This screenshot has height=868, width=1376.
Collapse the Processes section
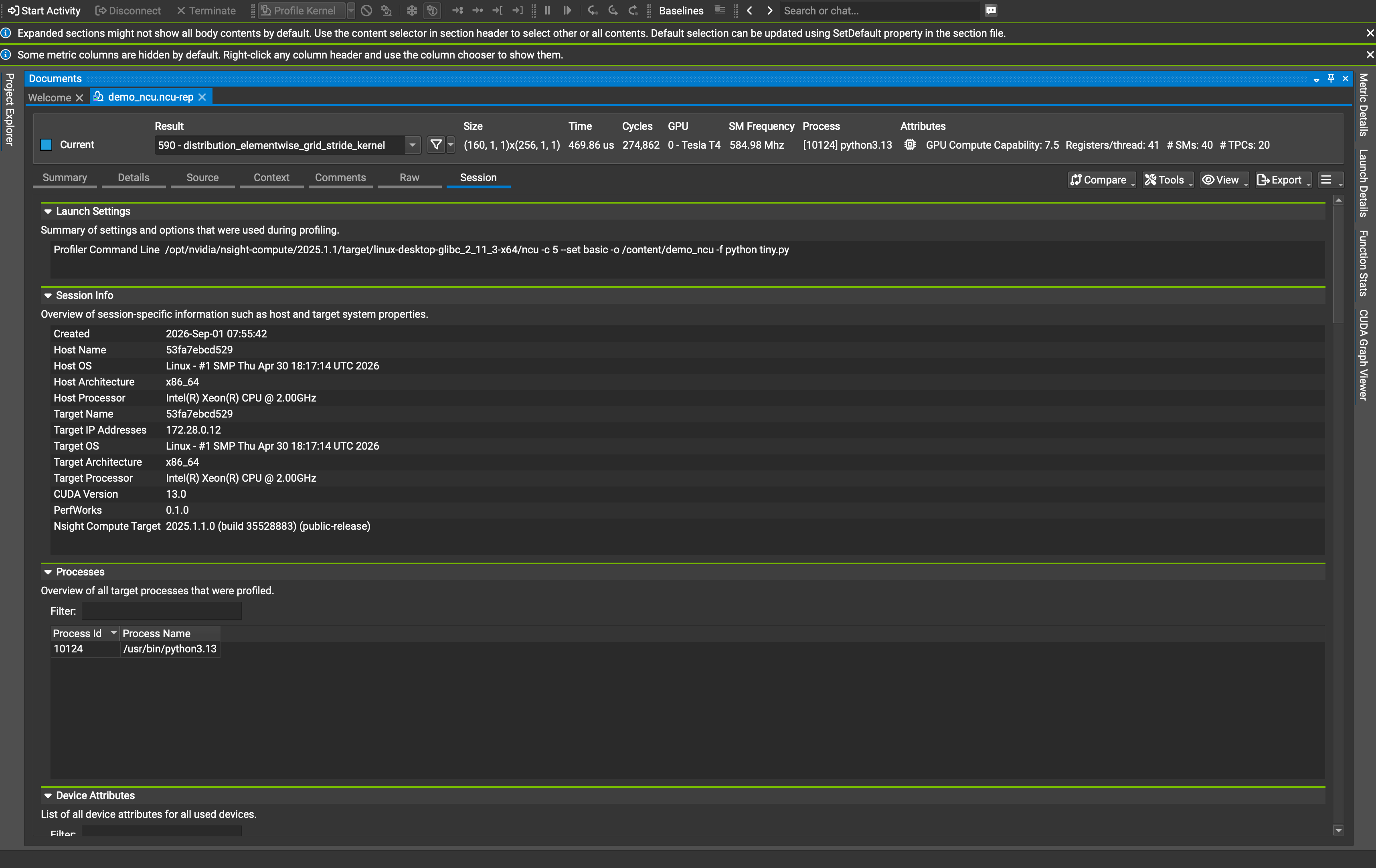point(48,571)
